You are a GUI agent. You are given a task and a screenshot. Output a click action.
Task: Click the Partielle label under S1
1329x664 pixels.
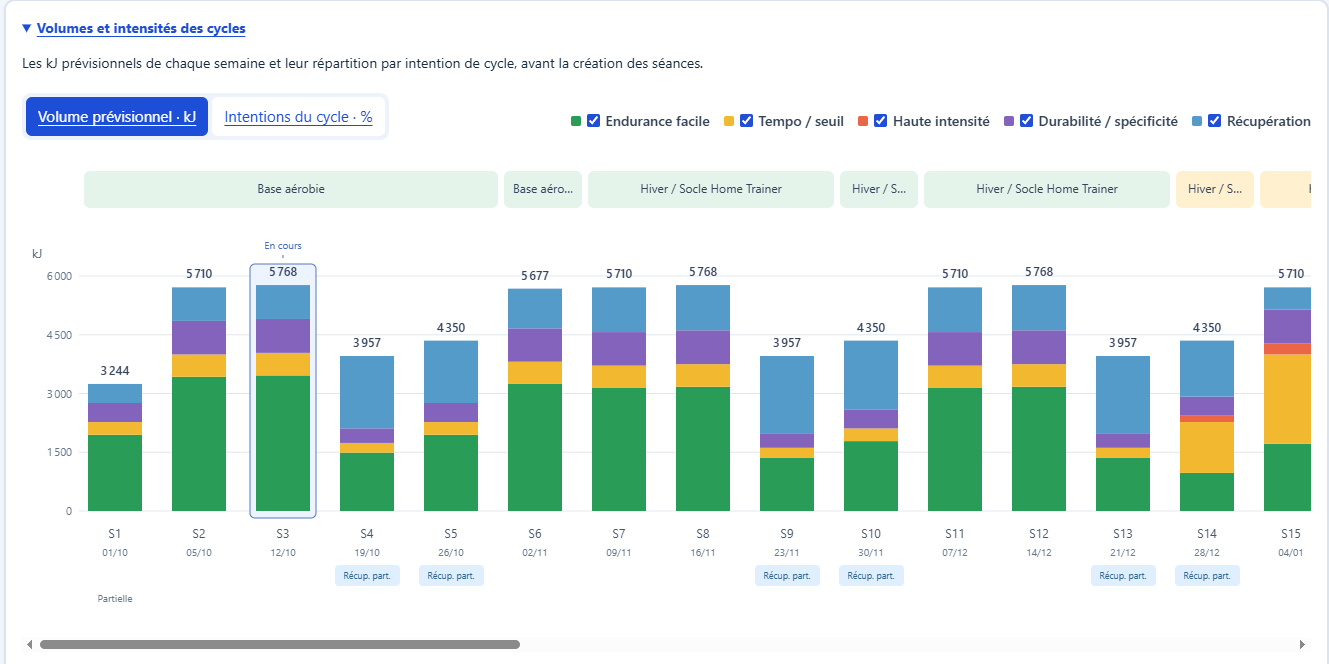115,599
